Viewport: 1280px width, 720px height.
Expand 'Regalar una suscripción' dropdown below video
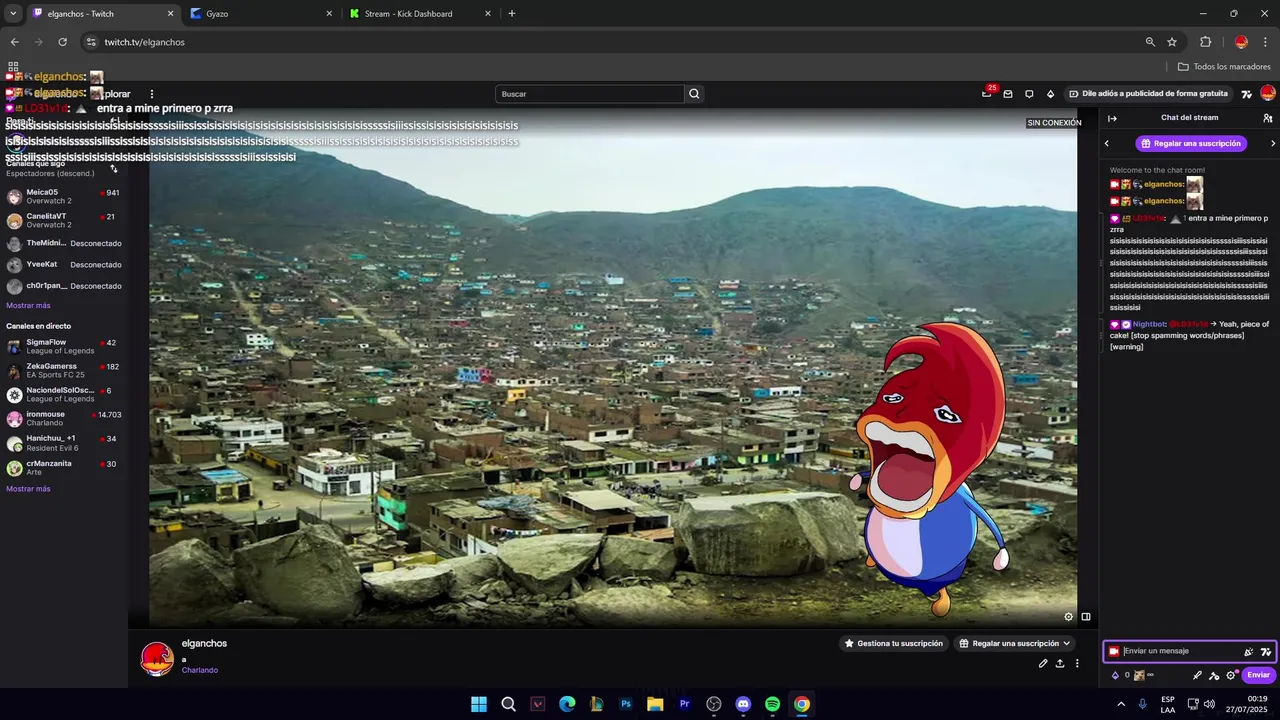[x=1014, y=643]
